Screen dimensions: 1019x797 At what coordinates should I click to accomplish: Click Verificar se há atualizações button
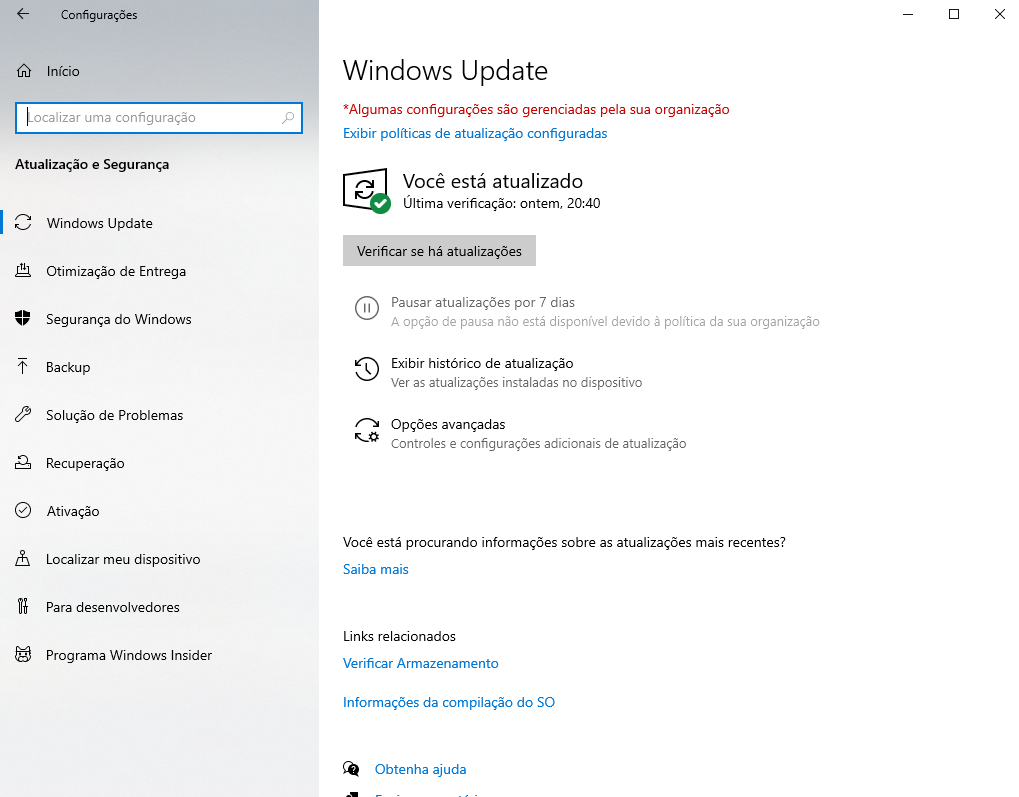[x=439, y=251]
